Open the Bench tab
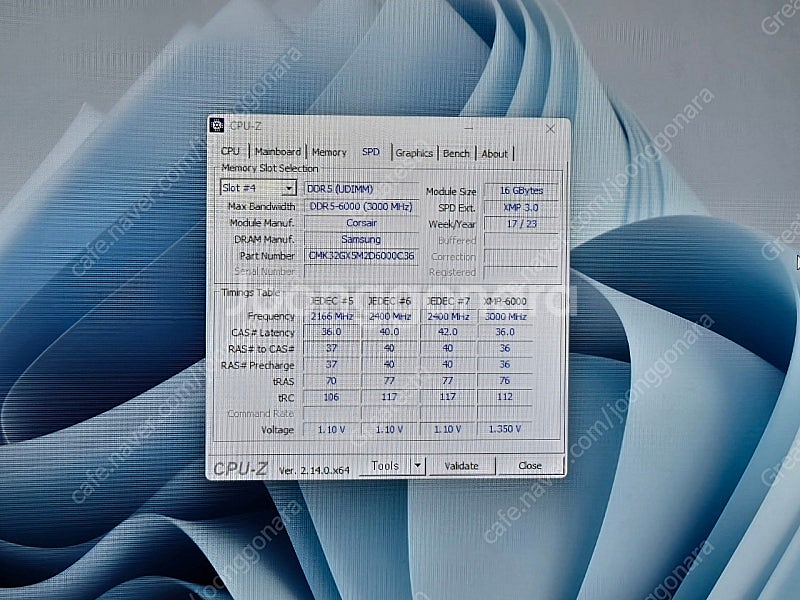This screenshot has width=800, height=600. 456,154
